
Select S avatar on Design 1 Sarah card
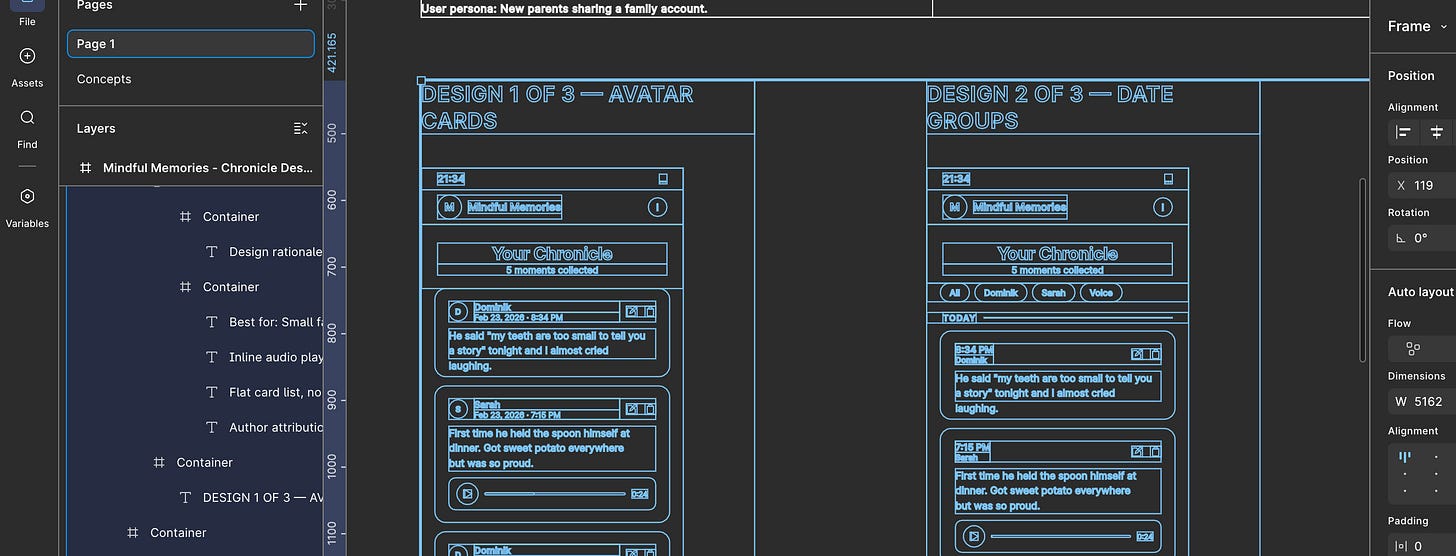[x=458, y=409]
